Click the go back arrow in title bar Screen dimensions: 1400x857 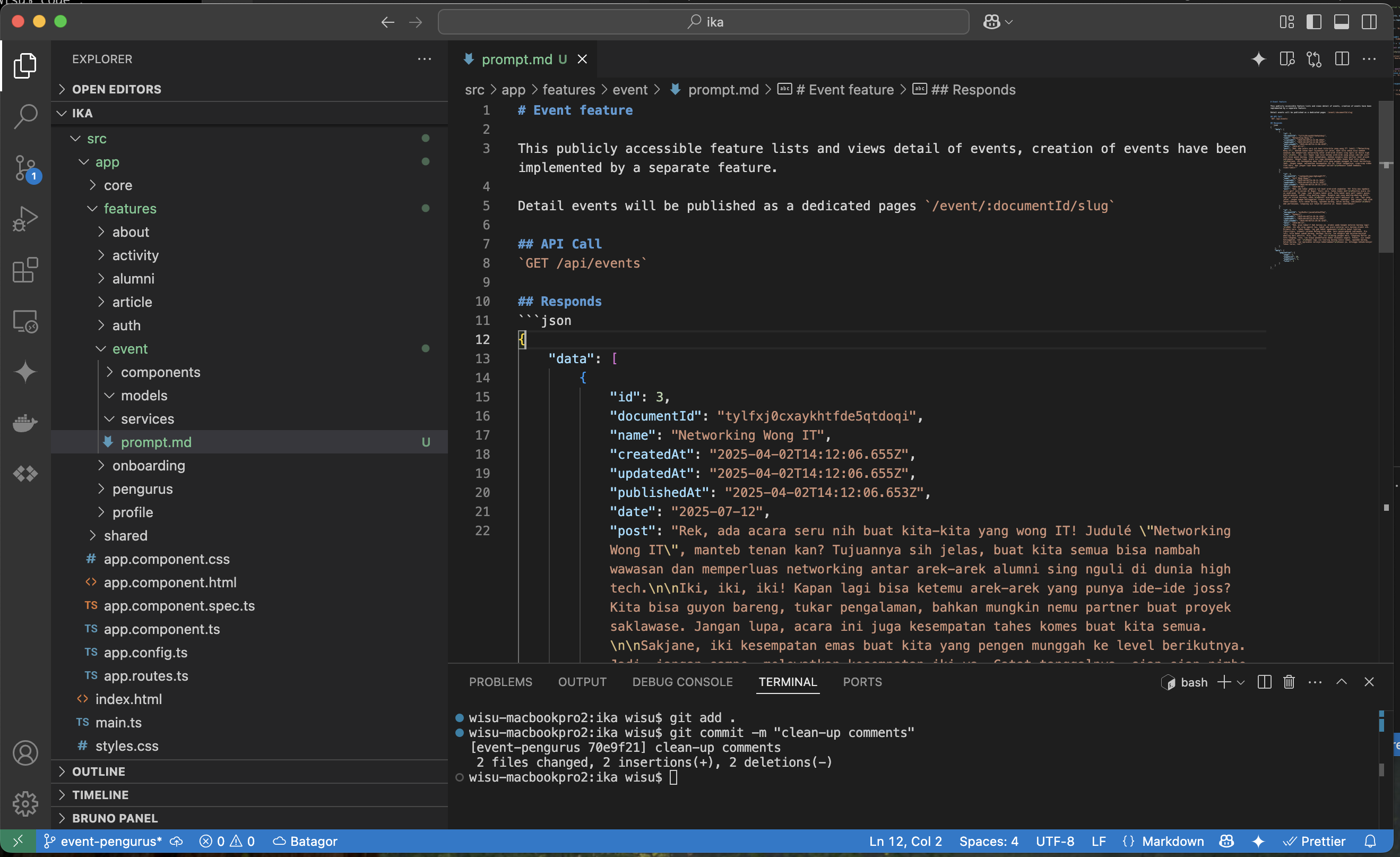pos(387,22)
